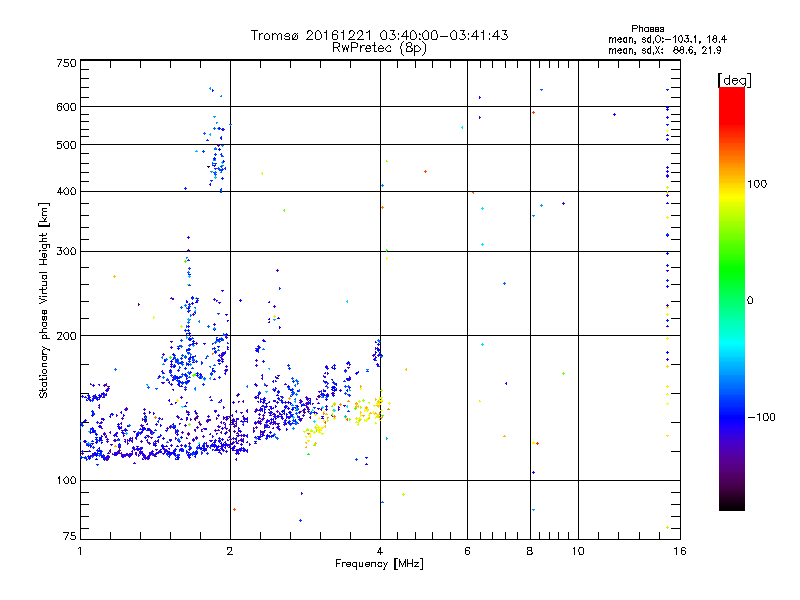
Task: Click the 'Frequency [MHz]' axis label
Action: coord(379,564)
